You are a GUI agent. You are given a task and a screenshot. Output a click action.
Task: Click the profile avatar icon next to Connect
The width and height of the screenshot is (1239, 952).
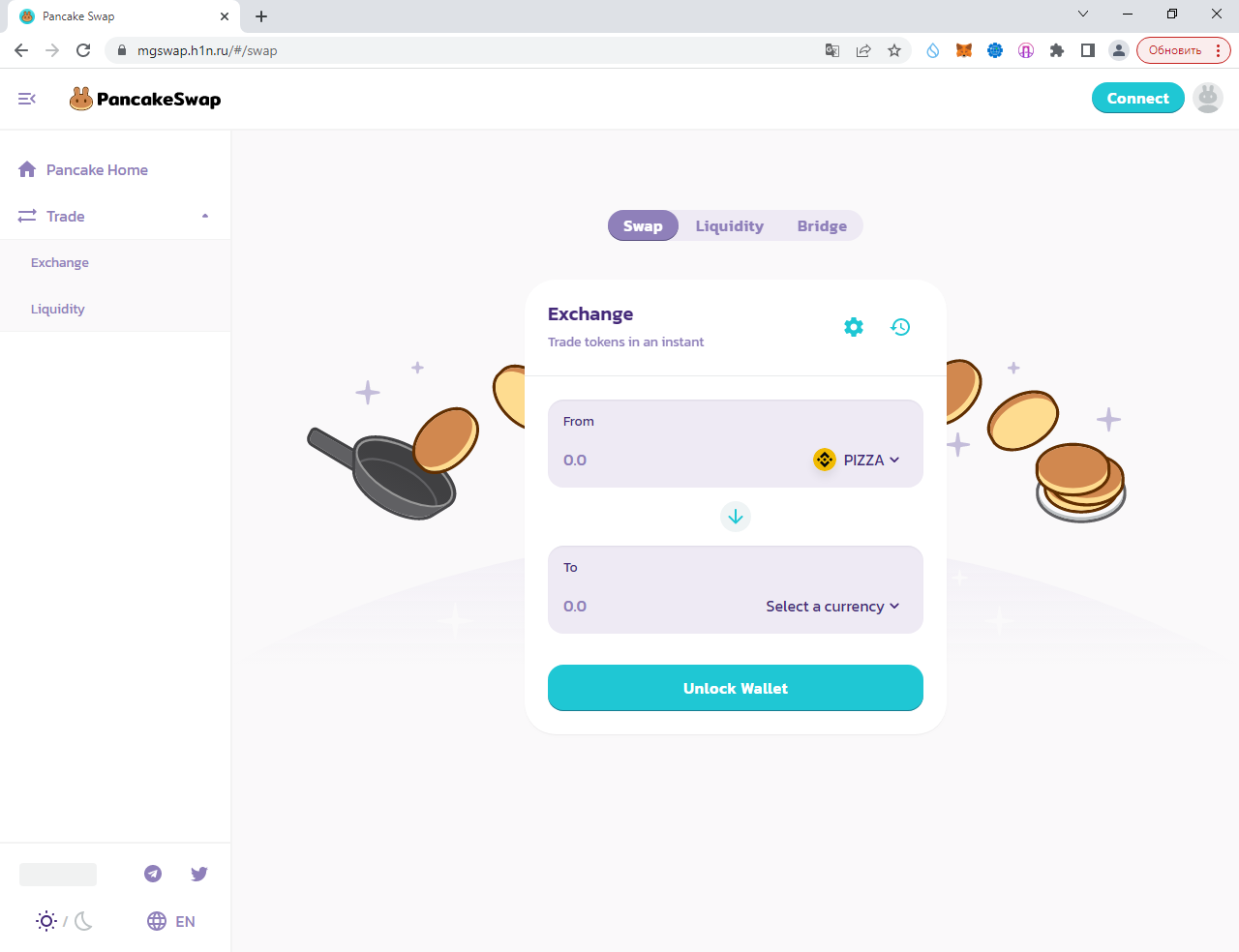tap(1208, 98)
